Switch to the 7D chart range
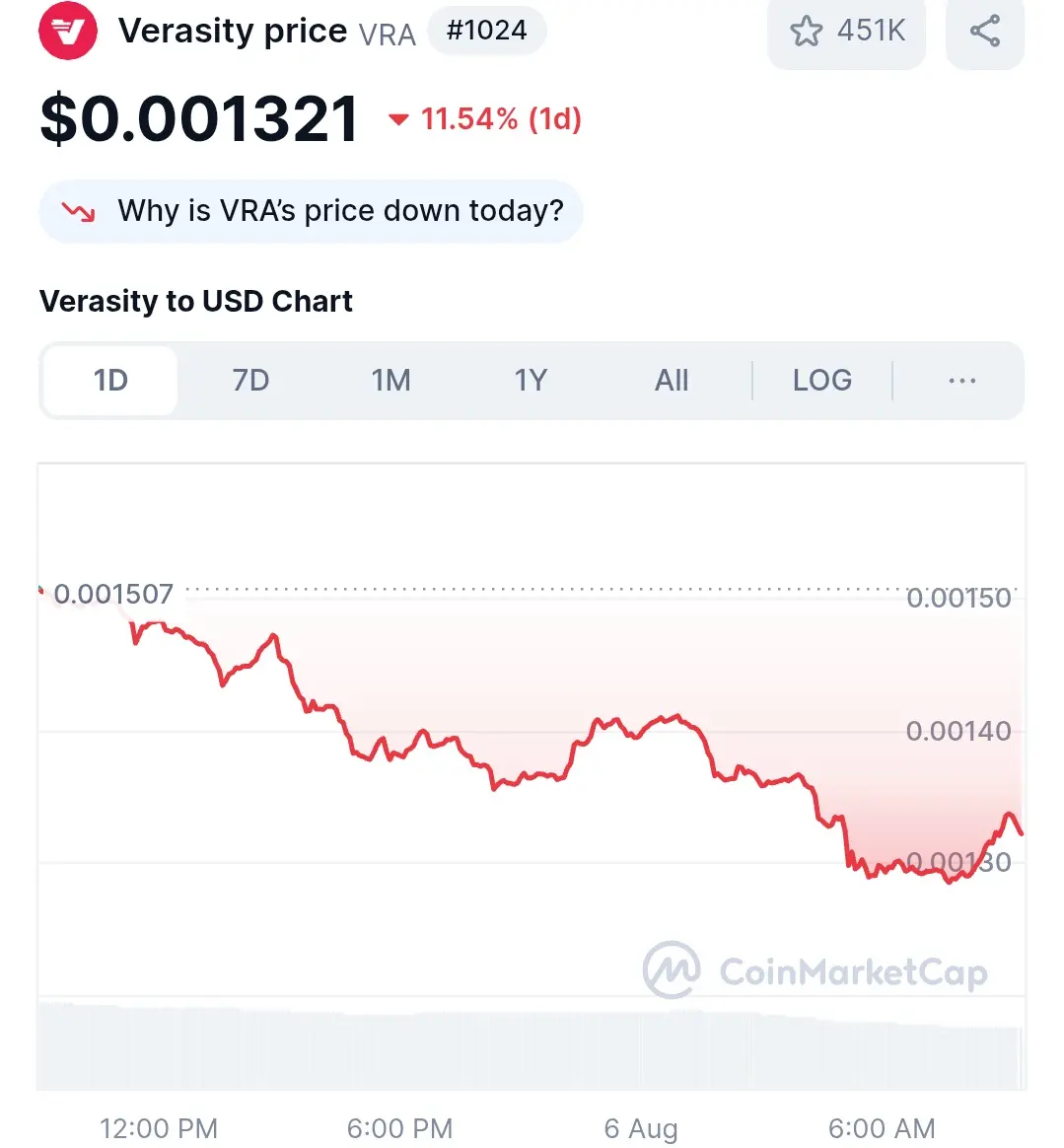1064x1148 pixels. (x=250, y=381)
